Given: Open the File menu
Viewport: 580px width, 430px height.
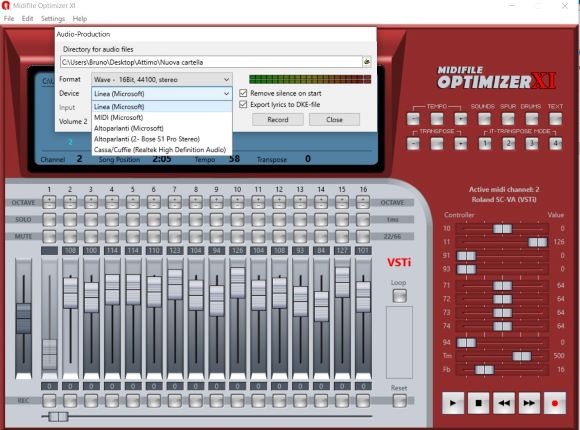Looking at the screenshot, I should [9, 19].
